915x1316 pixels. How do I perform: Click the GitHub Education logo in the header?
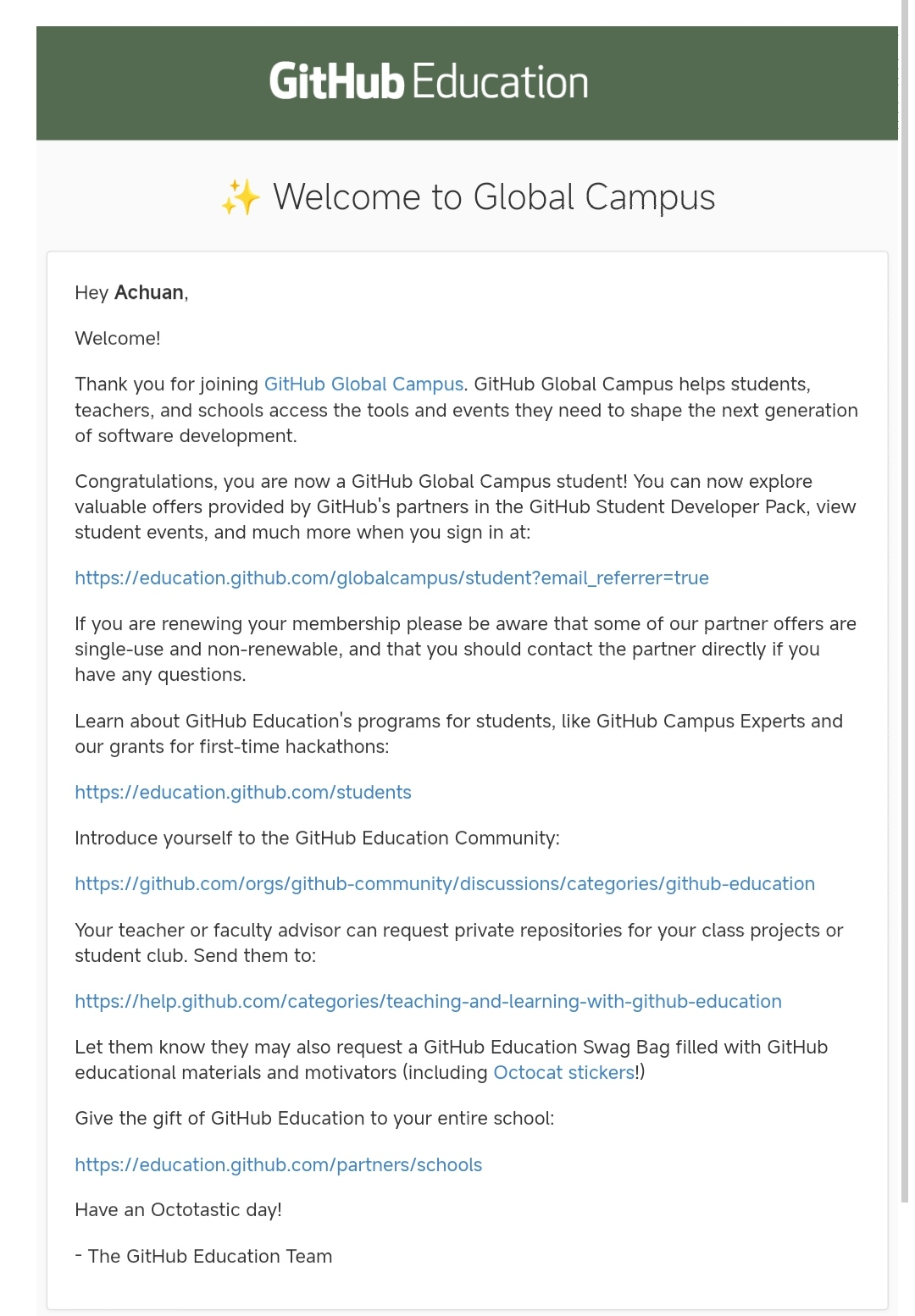tap(428, 82)
